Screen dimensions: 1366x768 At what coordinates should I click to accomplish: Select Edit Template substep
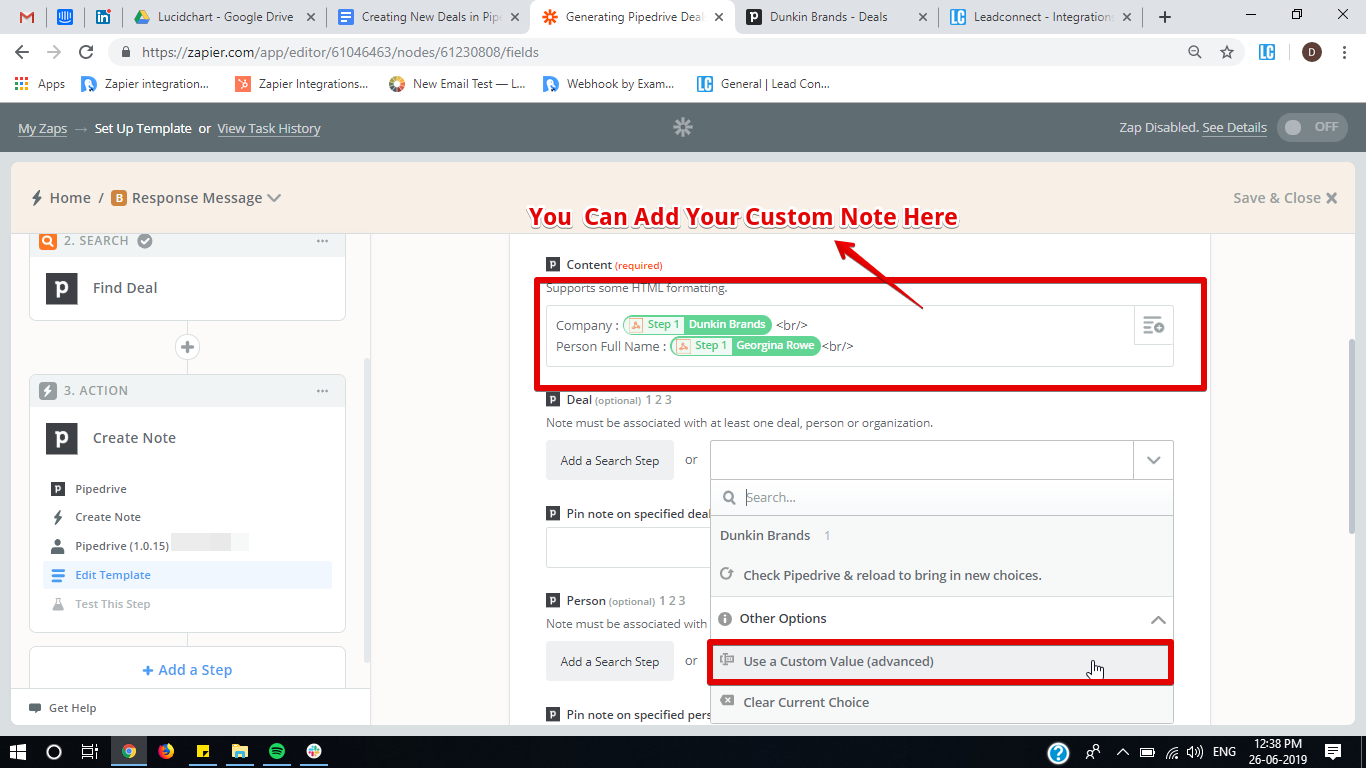point(187,575)
